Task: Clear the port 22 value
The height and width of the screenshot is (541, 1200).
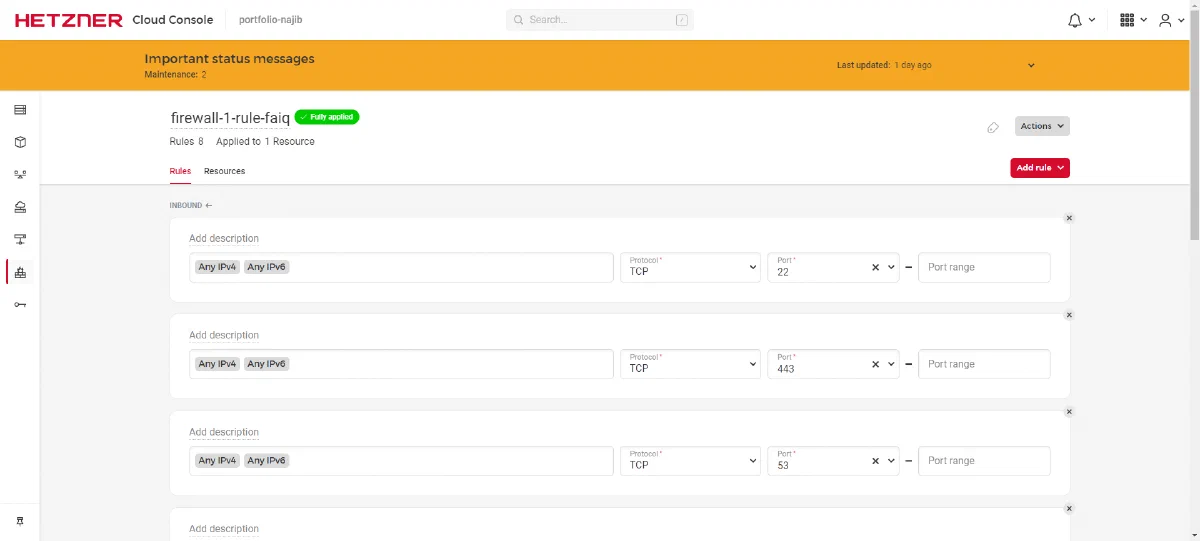Action: point(876,267)
